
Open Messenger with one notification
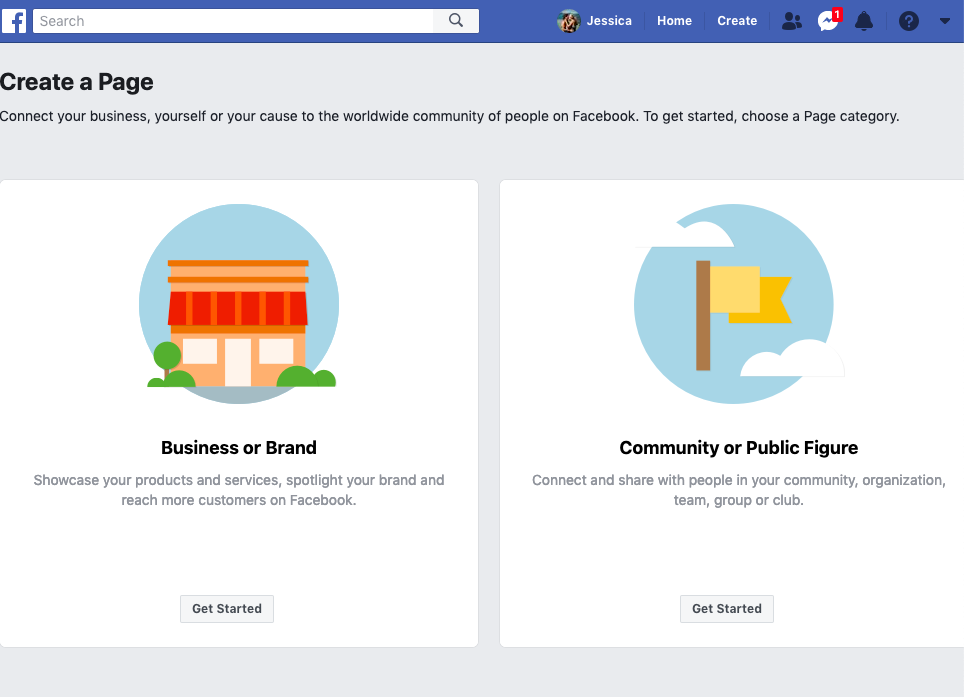click(828, 22)
